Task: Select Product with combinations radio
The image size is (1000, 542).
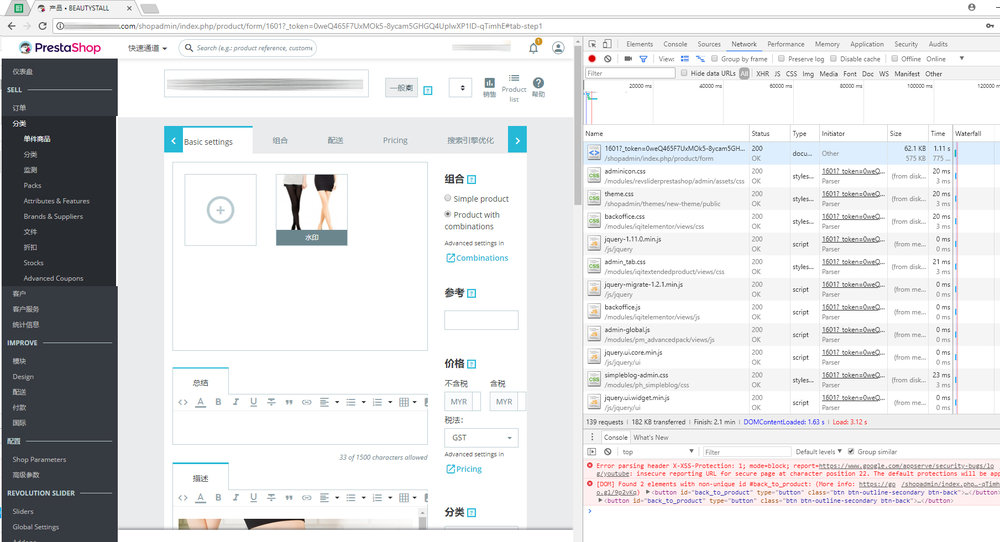Action: click(448, 214)
